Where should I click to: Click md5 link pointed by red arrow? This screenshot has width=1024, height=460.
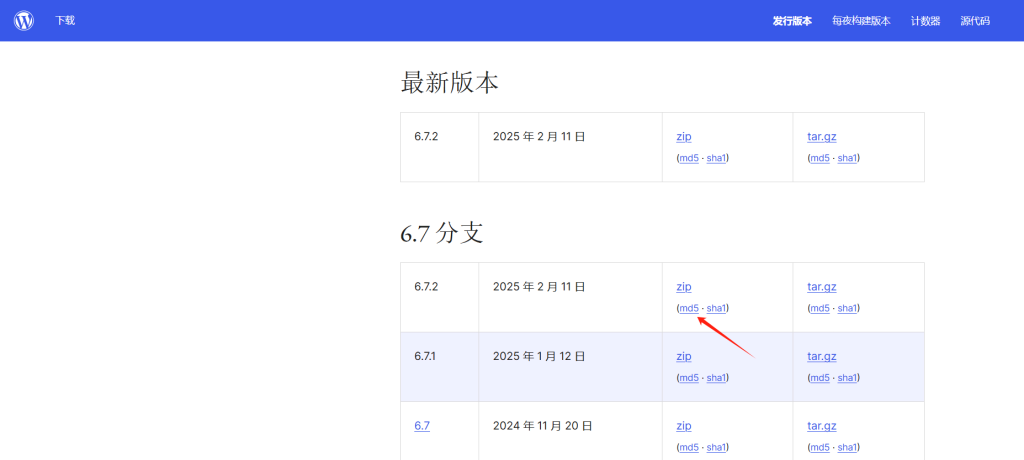(x=689, y=308)
